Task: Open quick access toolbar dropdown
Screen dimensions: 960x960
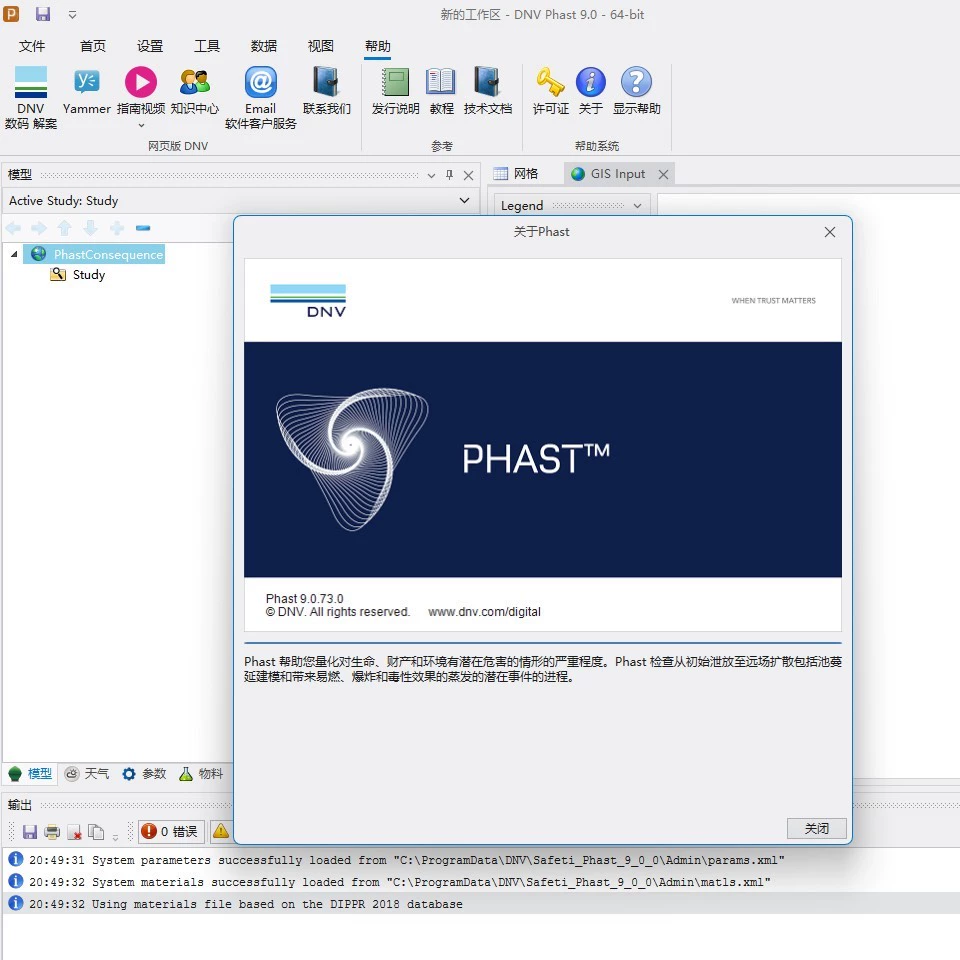Action: pos(72,15)
